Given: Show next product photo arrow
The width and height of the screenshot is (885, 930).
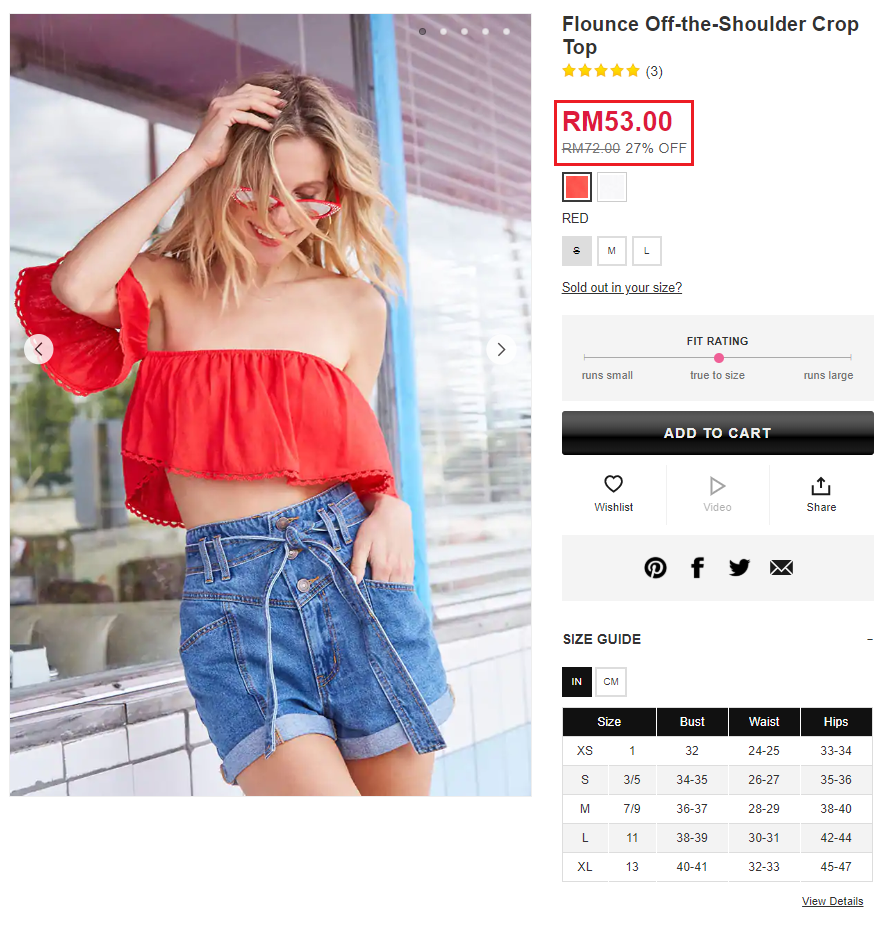Looking at the screenshot, I should click(501, 349).
